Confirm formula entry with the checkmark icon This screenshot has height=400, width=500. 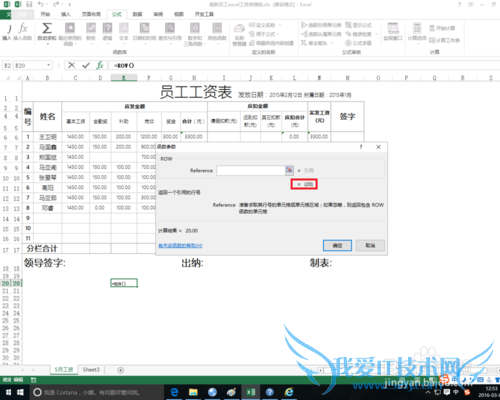pyautogui.click(x=86, y=65)
